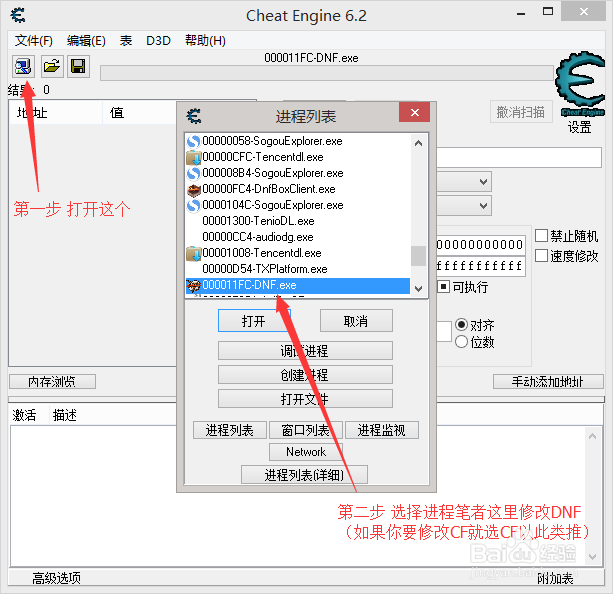Click the 手动添加地址 button

pos(548,381)
